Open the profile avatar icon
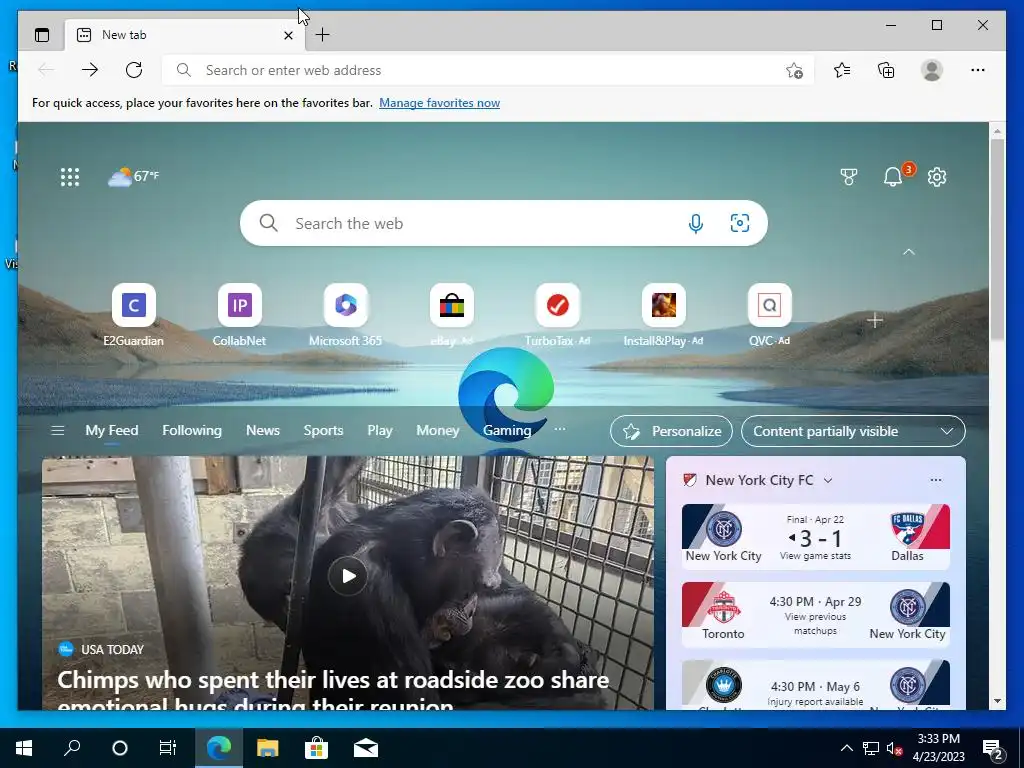Image resolution: width=1024 pixels, height=768 pixels. point(932,70)
